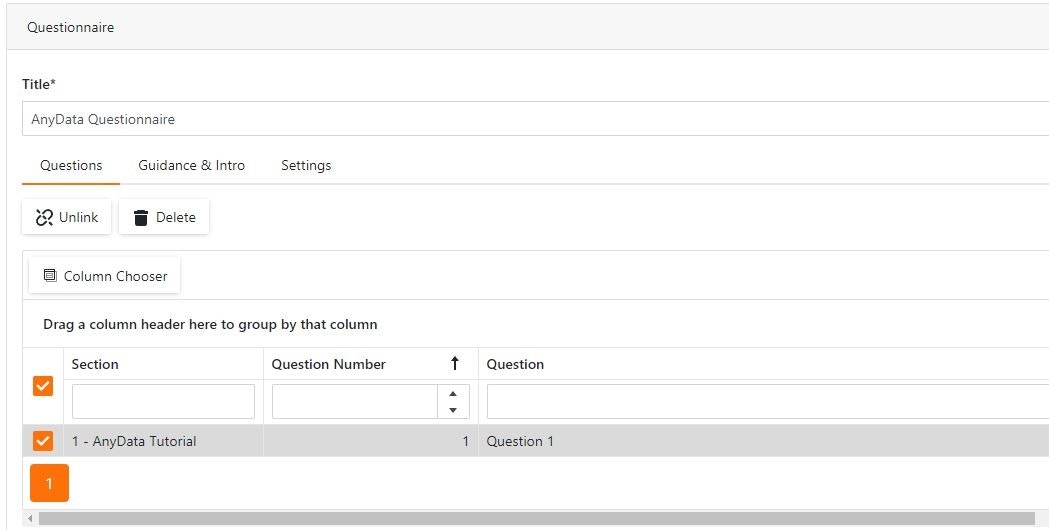Screen dimensions: 1049x530
Task: Click the Unlink chain icon
Action: tap(44, 217)
